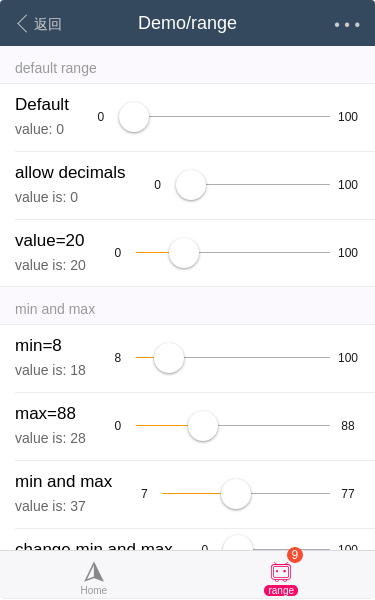Select the range tab label

[x=281, y=590]
